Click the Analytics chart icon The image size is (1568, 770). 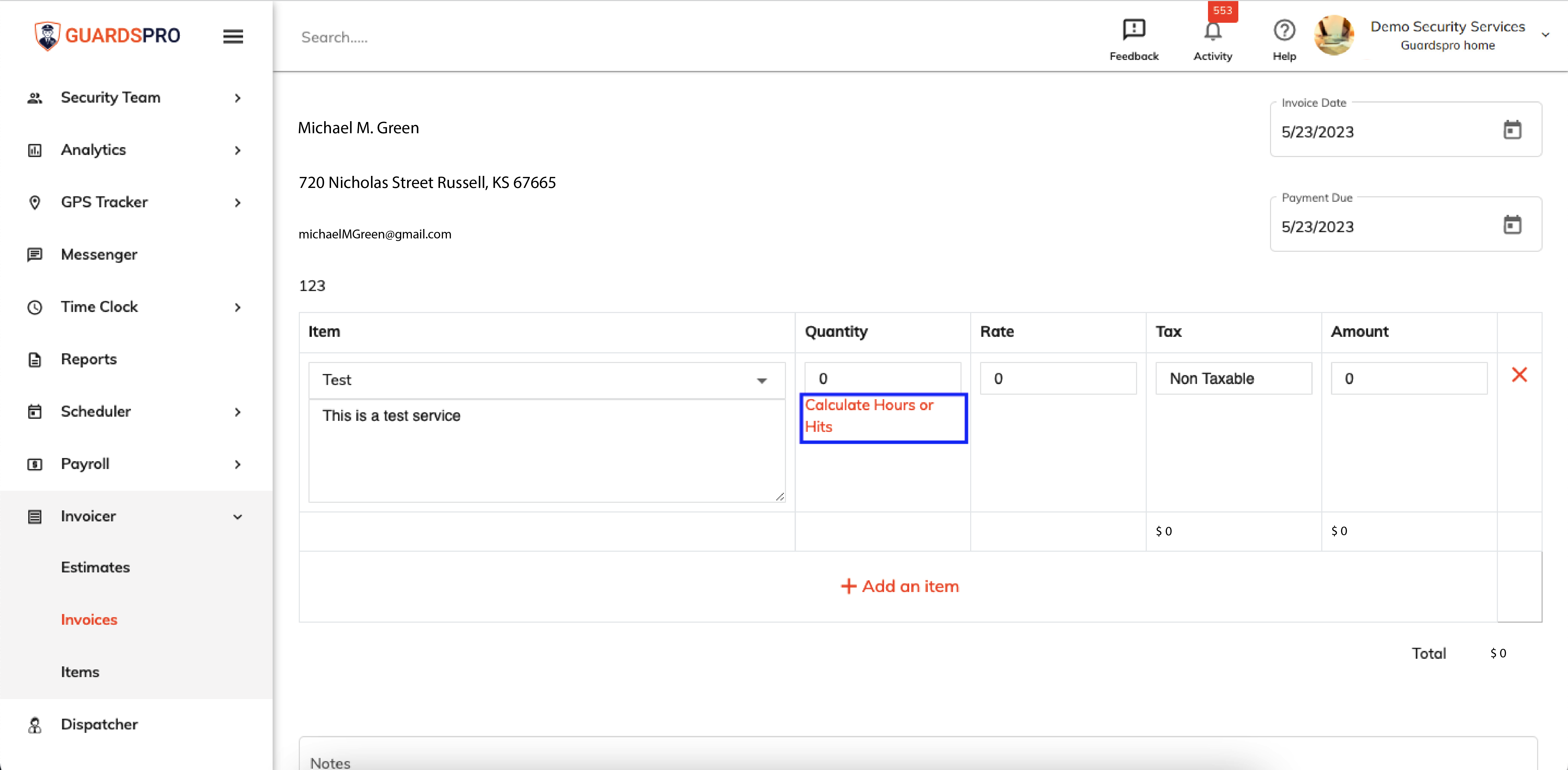[35, 150]
